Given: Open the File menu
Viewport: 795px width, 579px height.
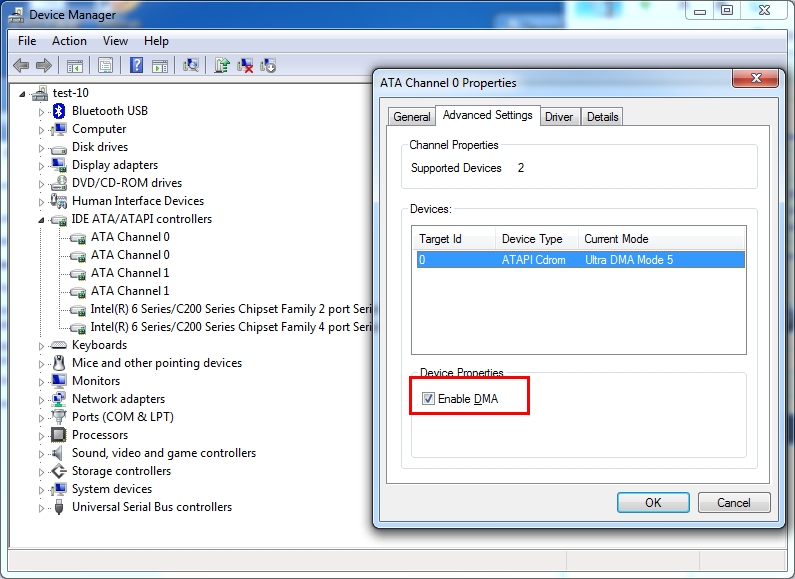Looking at the screenshot, I should (27, 41).
